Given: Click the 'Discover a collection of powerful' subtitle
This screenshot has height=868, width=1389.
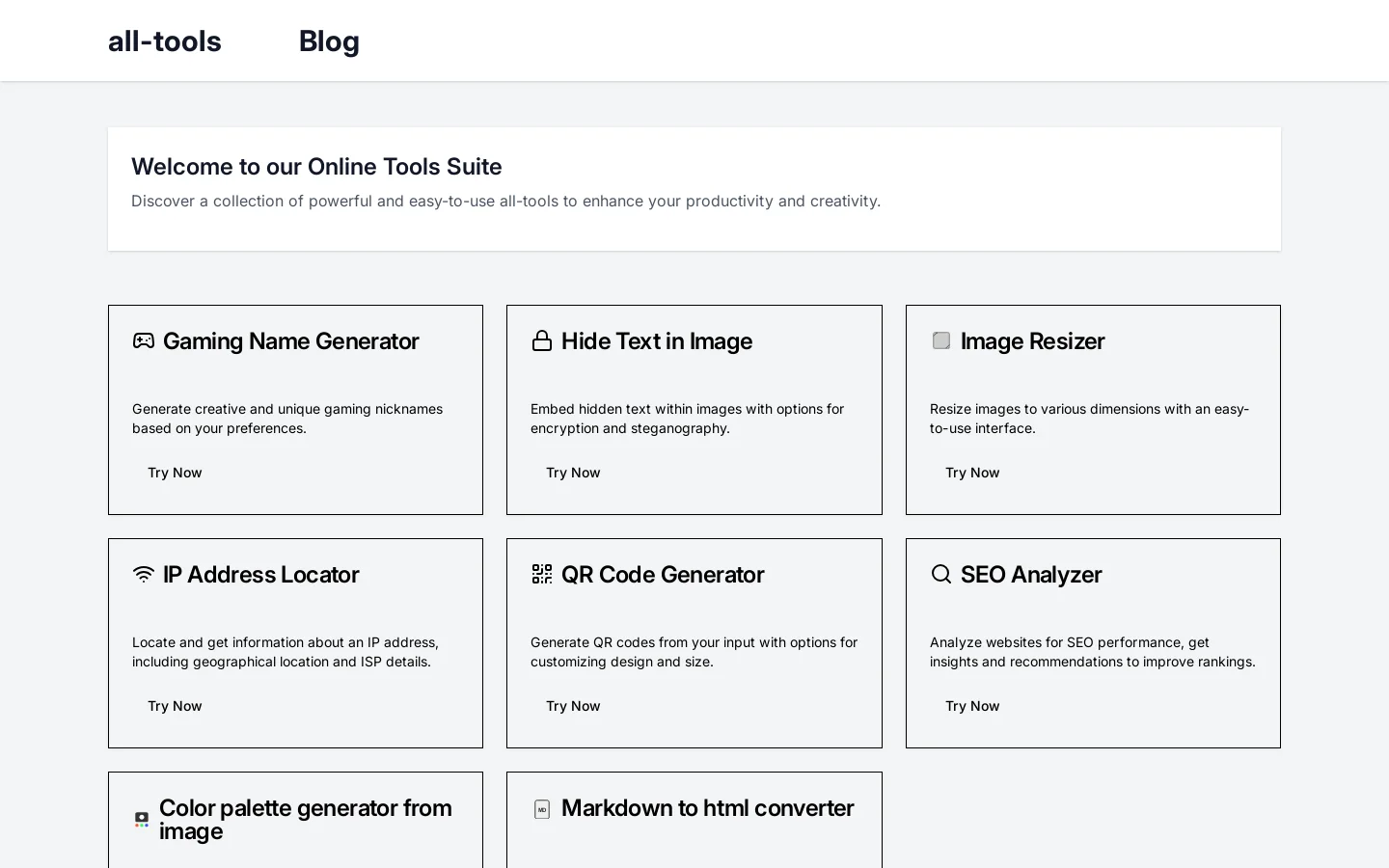Looking at the screenshot, I should click(x=505, y=201).
